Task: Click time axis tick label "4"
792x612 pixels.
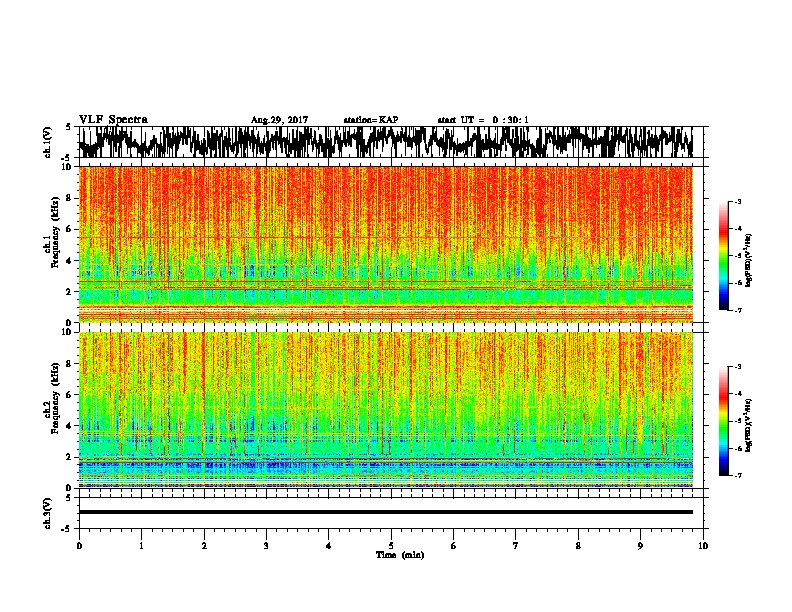Action: coord(329,546)
